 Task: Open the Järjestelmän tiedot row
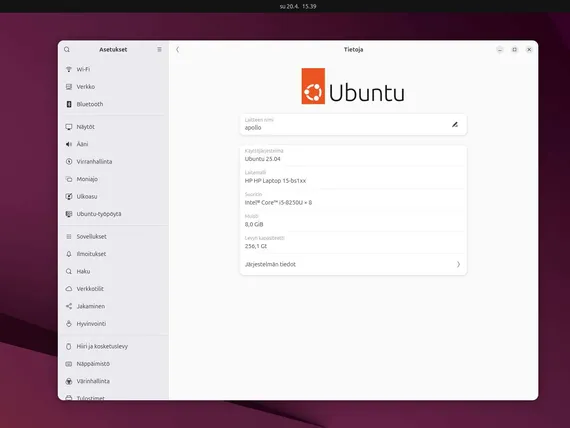353,264
